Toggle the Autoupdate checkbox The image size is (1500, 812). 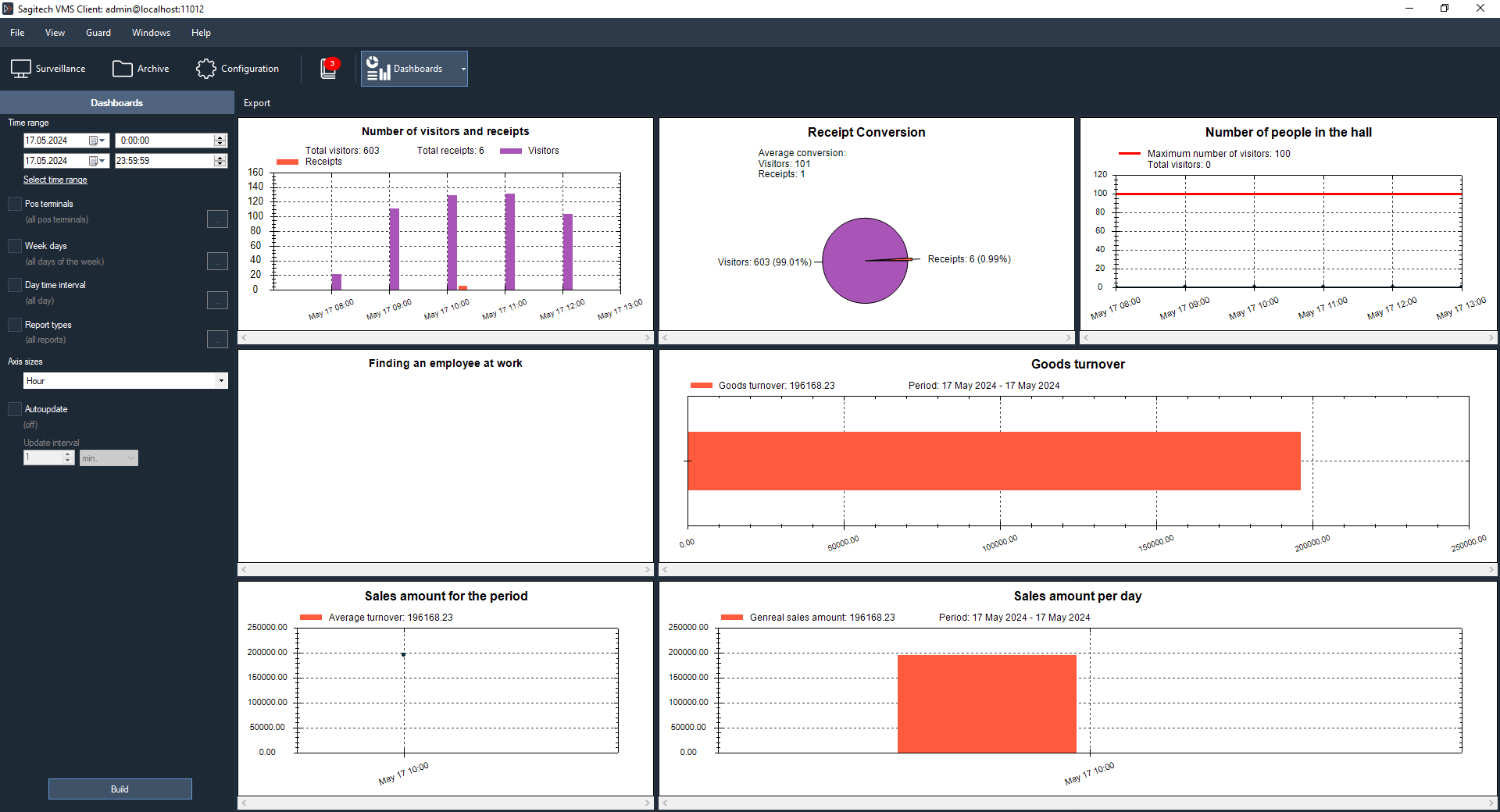[15, 409]
